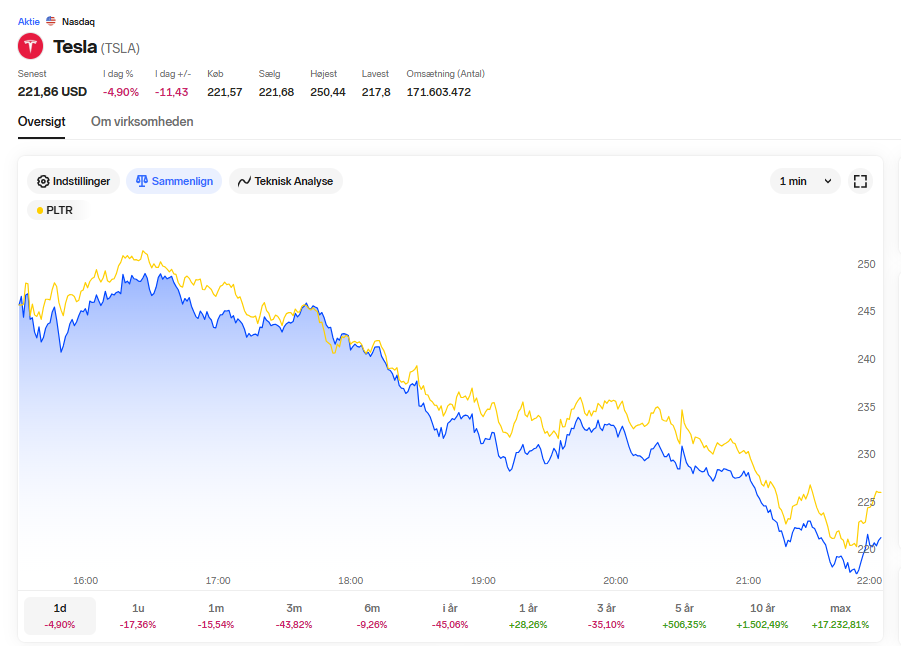901x646 pixels.
Task: Click the 250 price axis label
Action: click(866, 264)
